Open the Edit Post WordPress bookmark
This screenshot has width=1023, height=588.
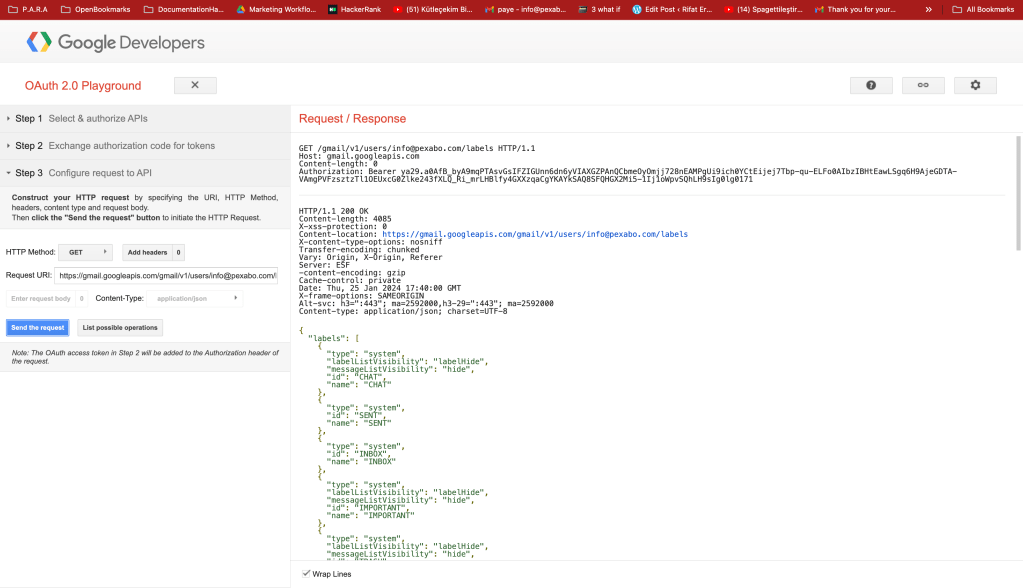coord(672,9)
